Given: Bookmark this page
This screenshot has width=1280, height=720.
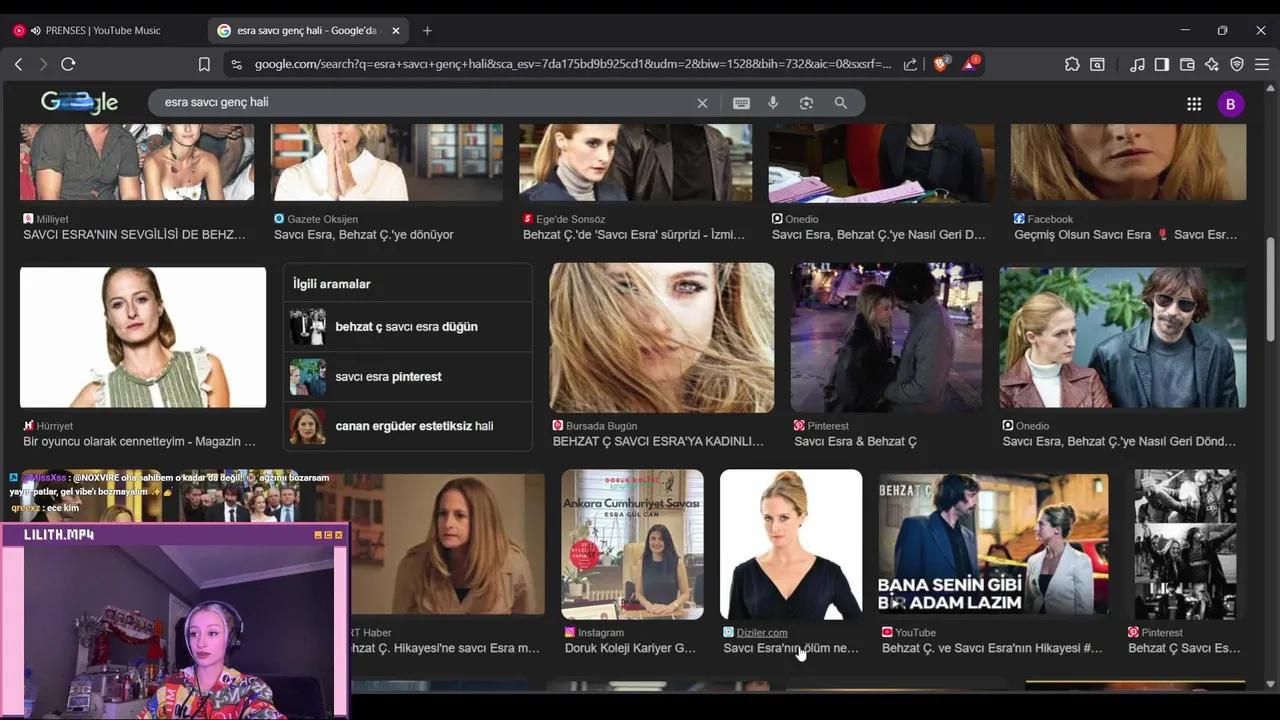Looking at the screenshot, I should point(204,64).
